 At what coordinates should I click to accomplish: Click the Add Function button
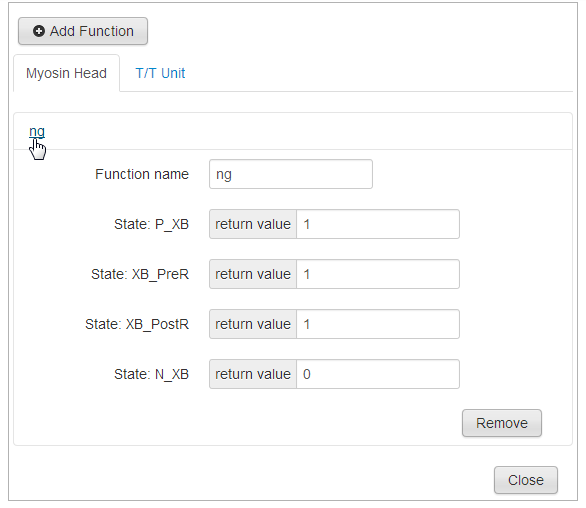click(83, 31)
